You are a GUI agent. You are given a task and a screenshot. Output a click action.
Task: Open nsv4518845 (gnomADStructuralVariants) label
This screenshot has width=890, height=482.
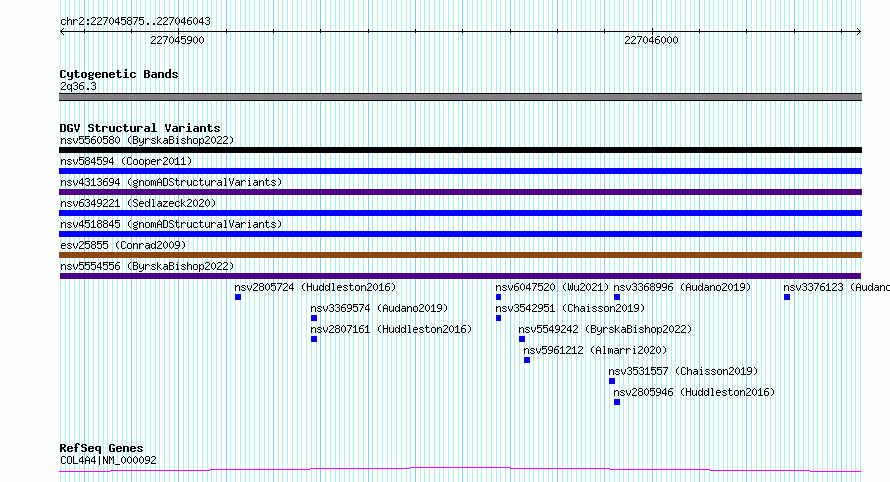171,224
